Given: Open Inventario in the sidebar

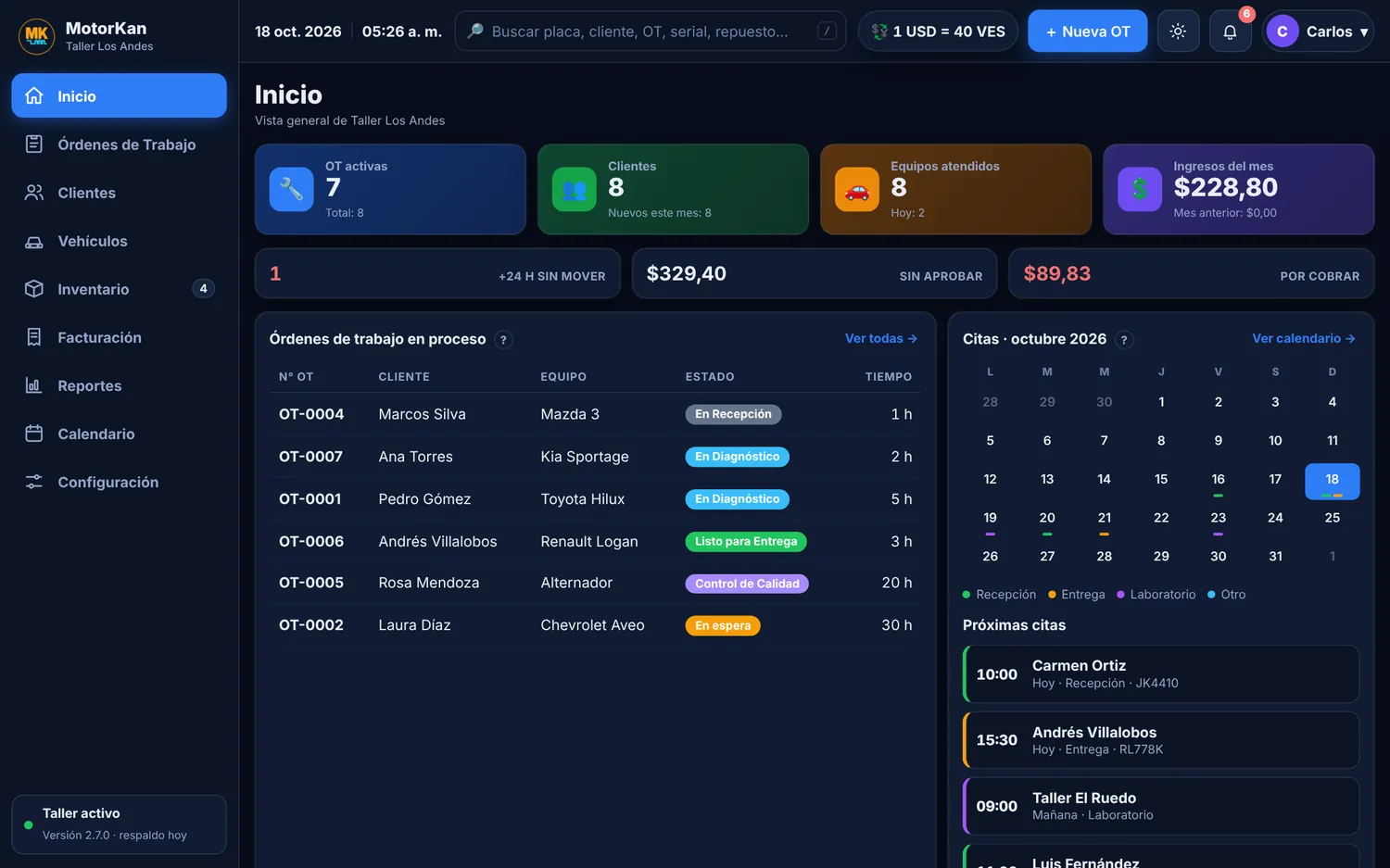Looking at the screenshot, I should point(119,289).
